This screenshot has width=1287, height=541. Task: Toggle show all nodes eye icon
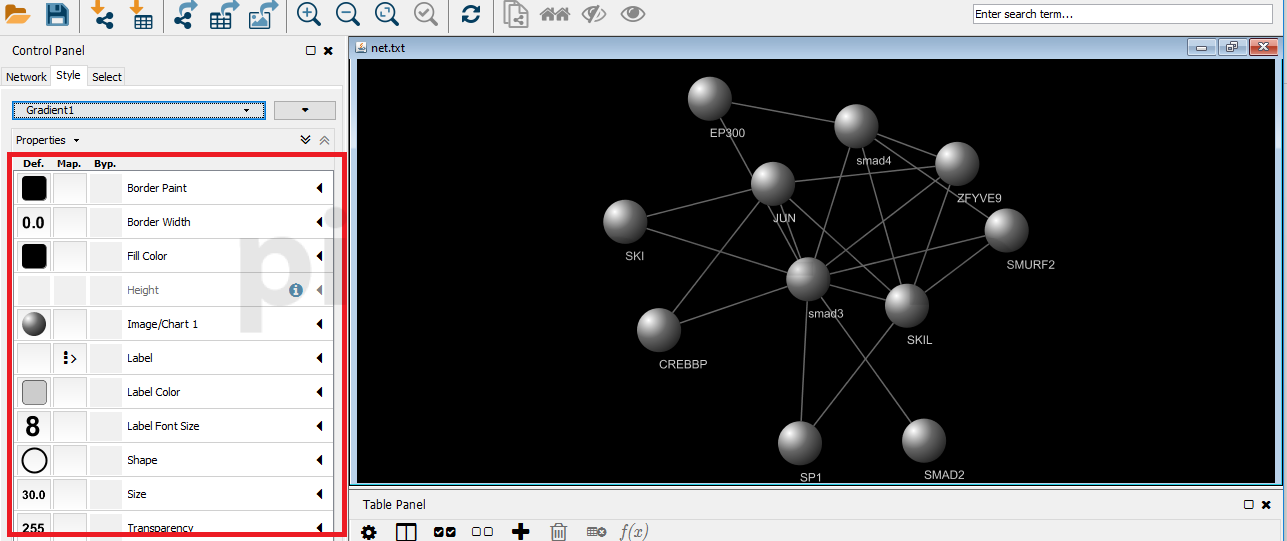click(x=633, y=14)
